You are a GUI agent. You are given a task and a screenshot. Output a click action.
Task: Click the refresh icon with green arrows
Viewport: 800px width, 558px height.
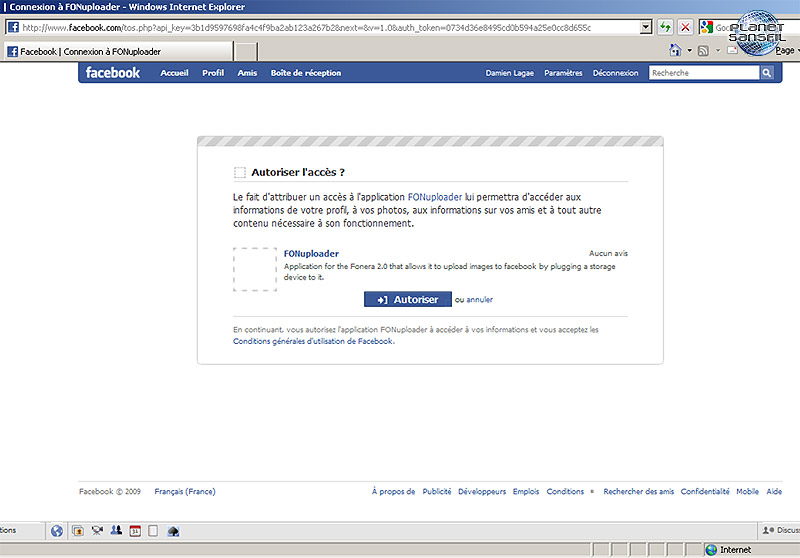click(665, 27)
